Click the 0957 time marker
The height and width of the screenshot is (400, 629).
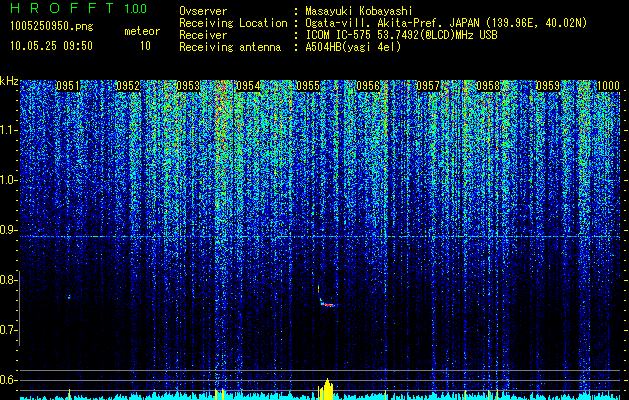coord(428,86)
